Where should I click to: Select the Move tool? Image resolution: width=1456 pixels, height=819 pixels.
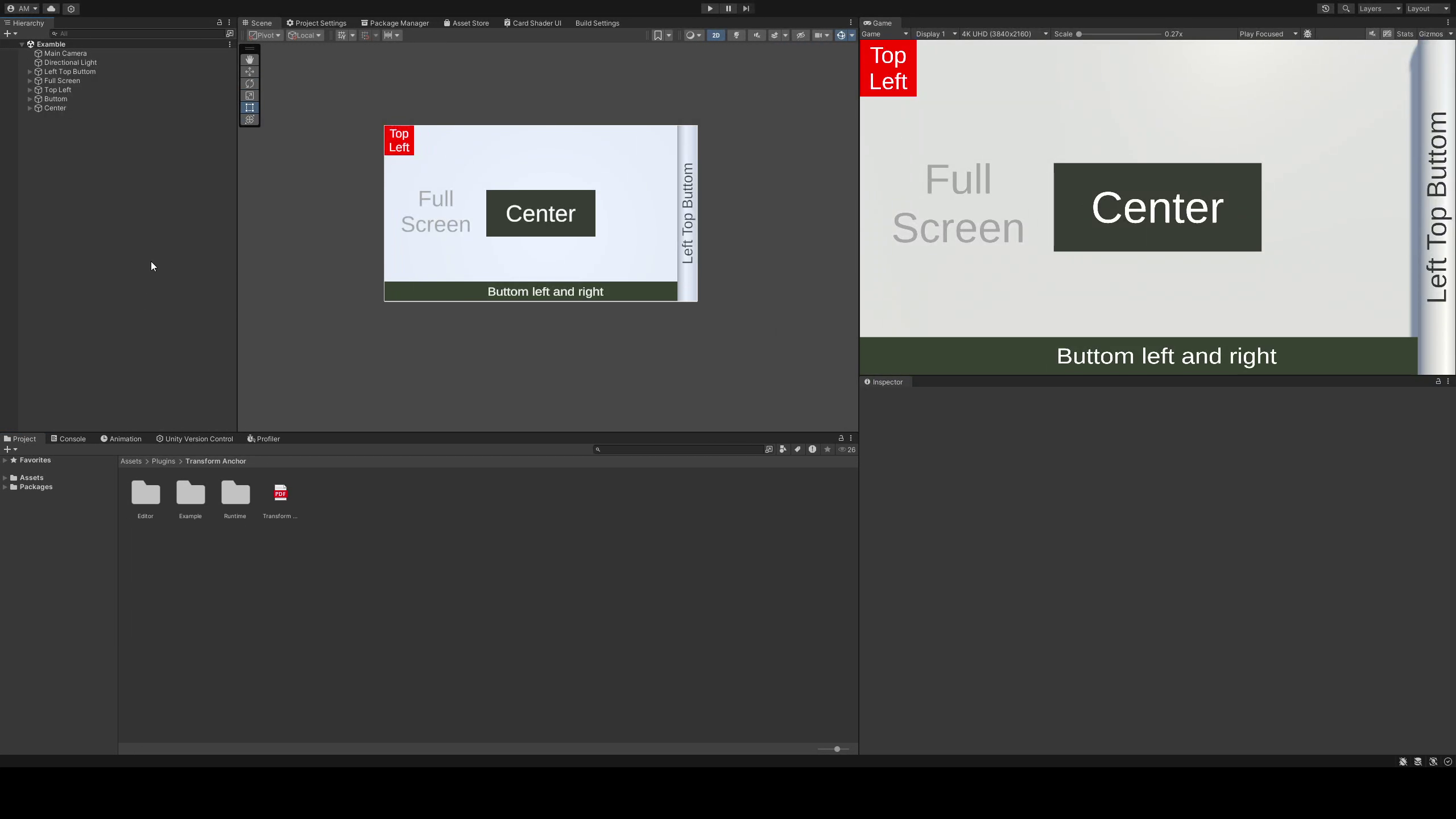[x=250, y=72]
